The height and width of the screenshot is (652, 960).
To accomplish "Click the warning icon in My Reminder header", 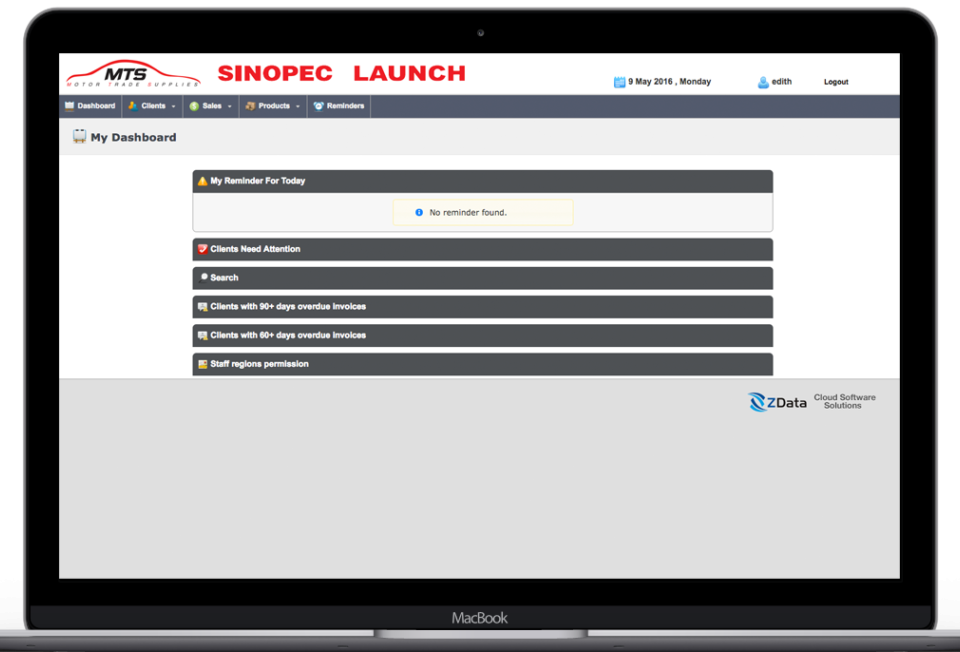I will coord(202,181).
